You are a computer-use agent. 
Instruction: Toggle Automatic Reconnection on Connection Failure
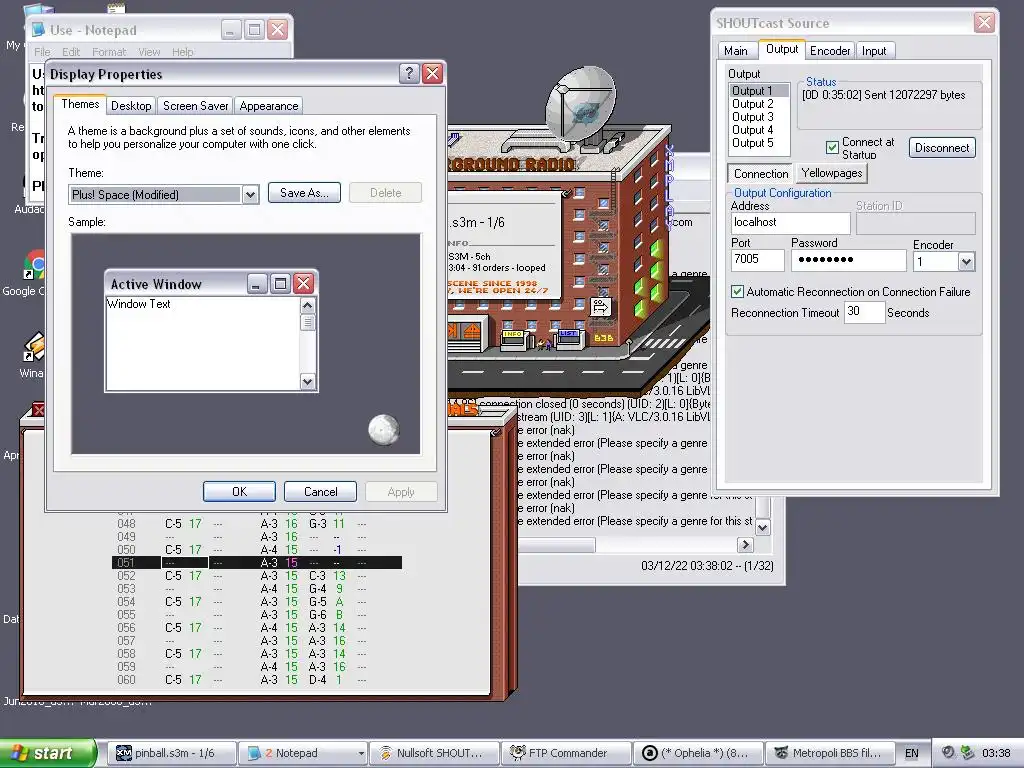pyautogui.click(x=737, y=291)
